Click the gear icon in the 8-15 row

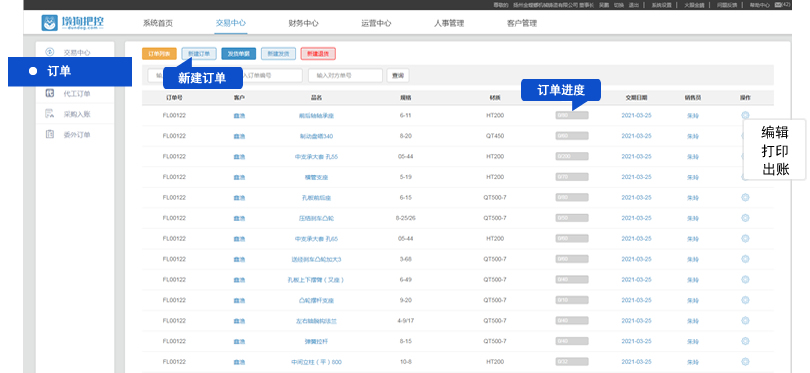tap(745, 341)
